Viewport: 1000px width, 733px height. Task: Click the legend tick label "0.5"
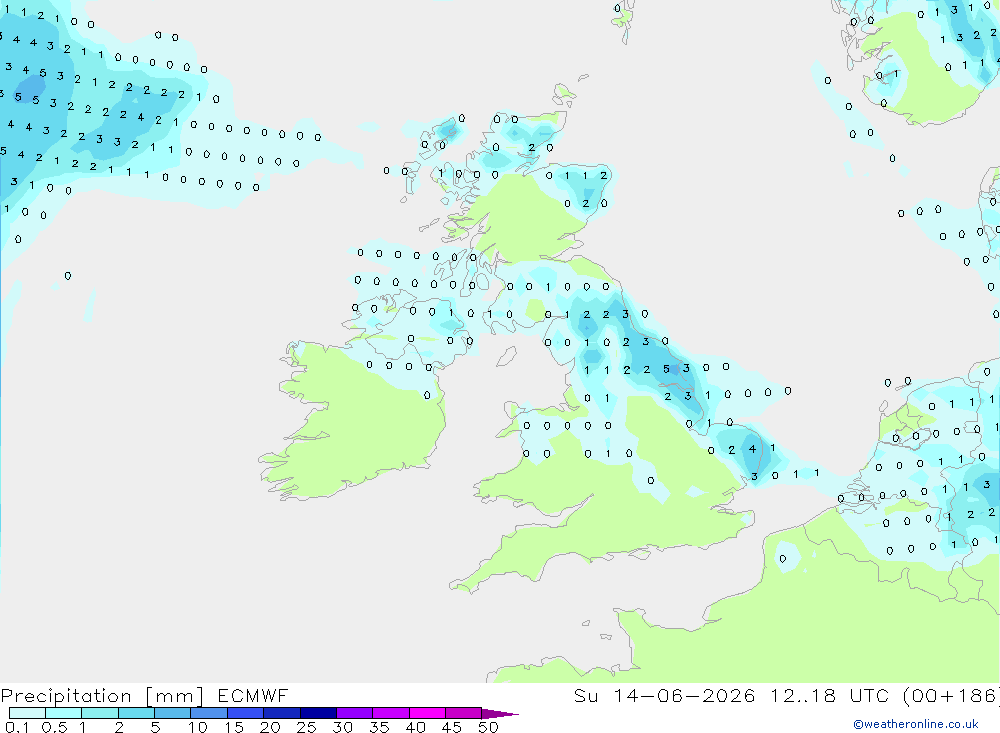coord(54,727)
